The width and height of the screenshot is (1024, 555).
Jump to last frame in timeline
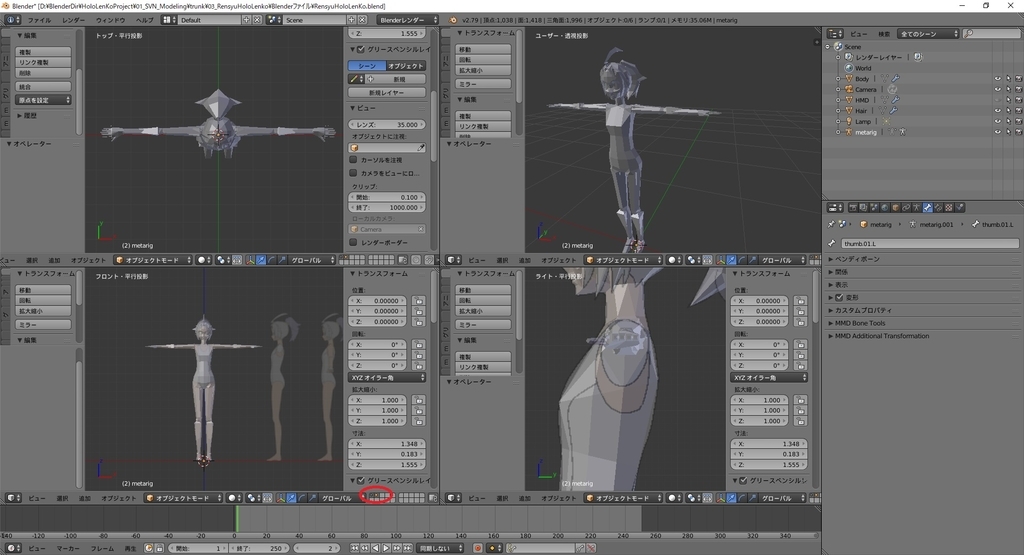pyautogui.click(x=408, y=548)
